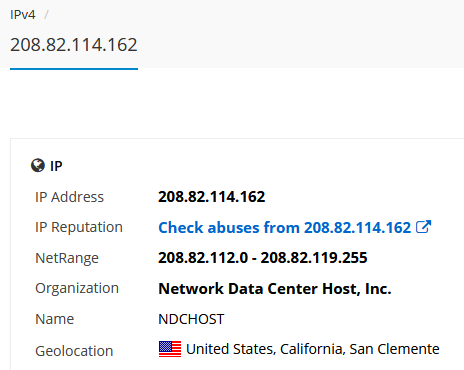Select the bold IP address value 208.82.114.162

212,197
